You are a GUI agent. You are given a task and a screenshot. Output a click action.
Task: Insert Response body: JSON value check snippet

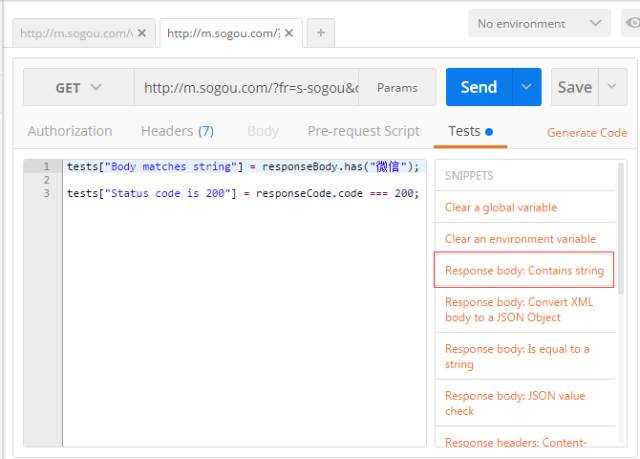525,403
